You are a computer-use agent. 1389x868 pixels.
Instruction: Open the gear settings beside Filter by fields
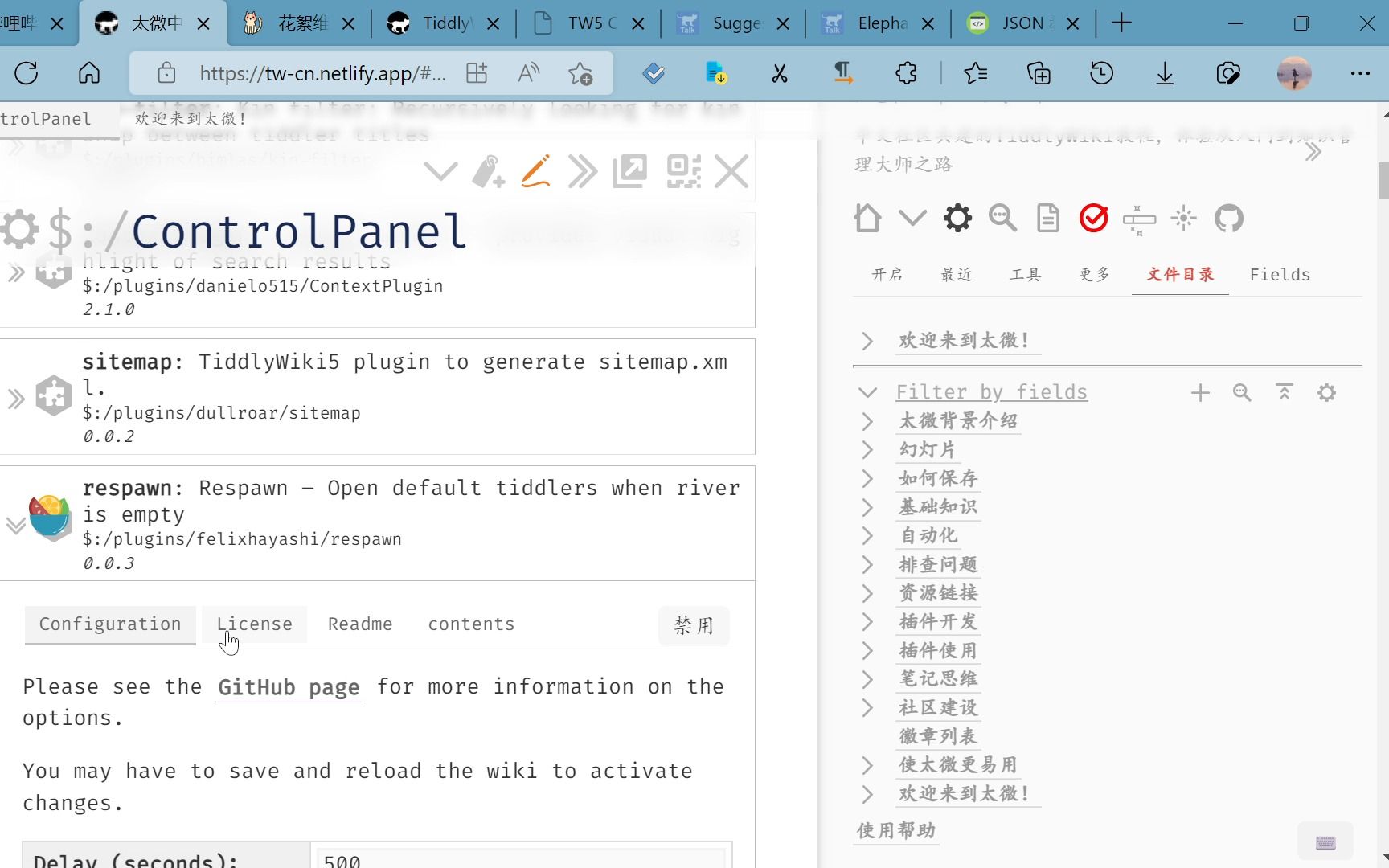tap(1326, 392)
